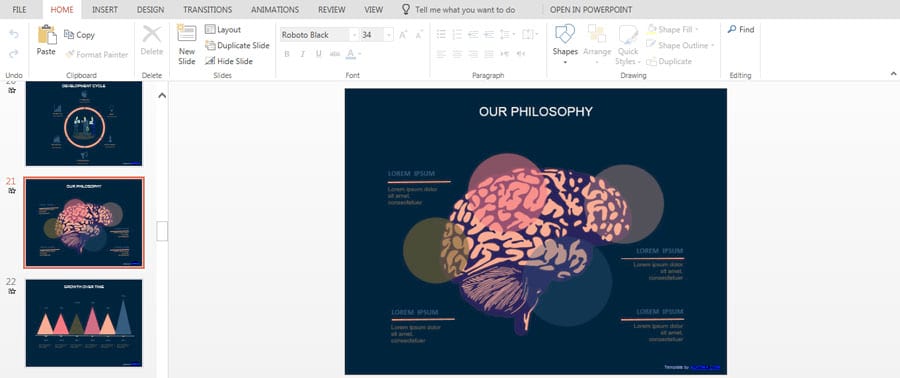Toggle Bold formatting button
The height and width of the screenshot is (378, 900).
pyautogui.click(x=287, y=54)
